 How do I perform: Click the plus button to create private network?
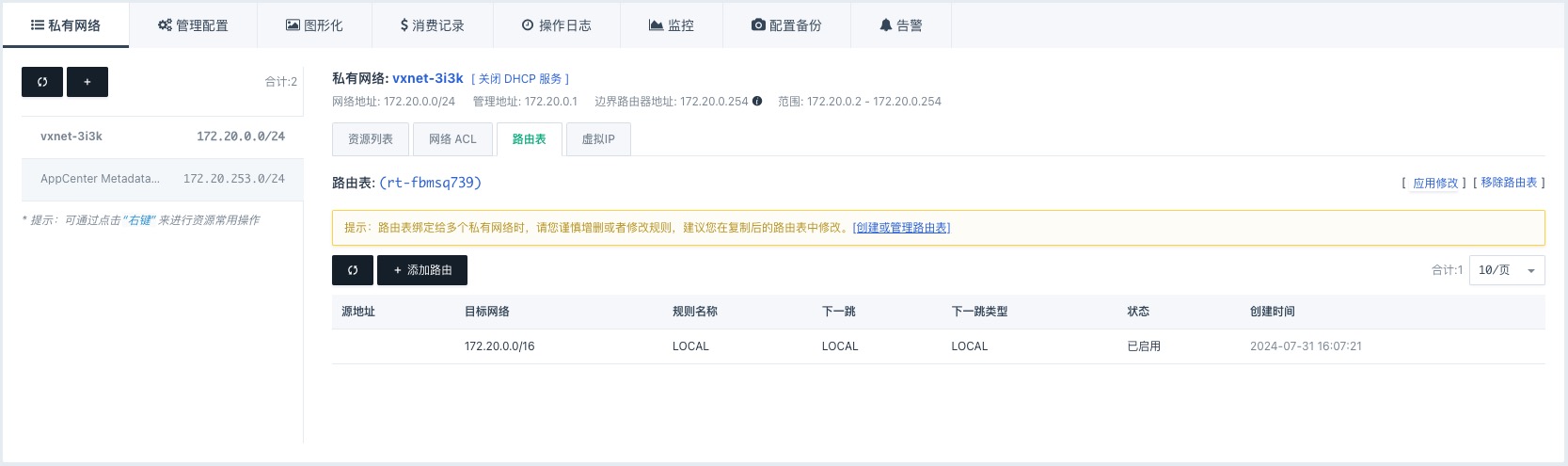click(87, 82)
